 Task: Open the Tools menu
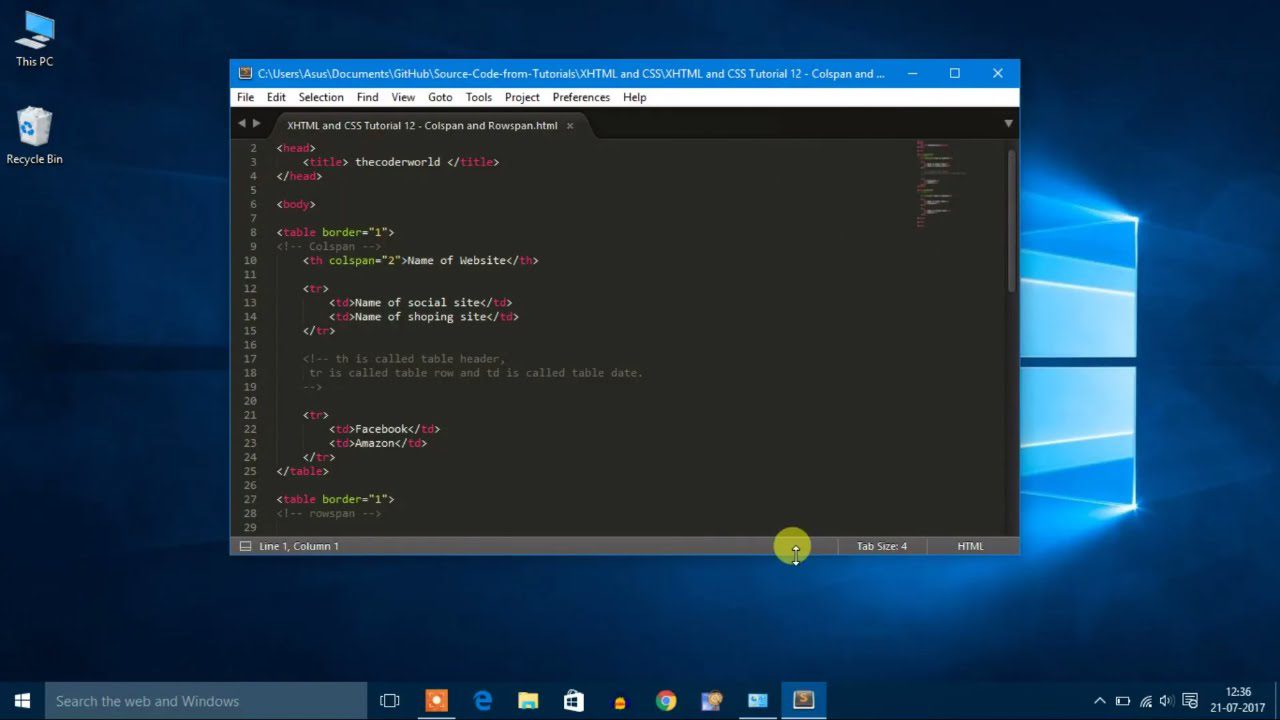point(479,97)
